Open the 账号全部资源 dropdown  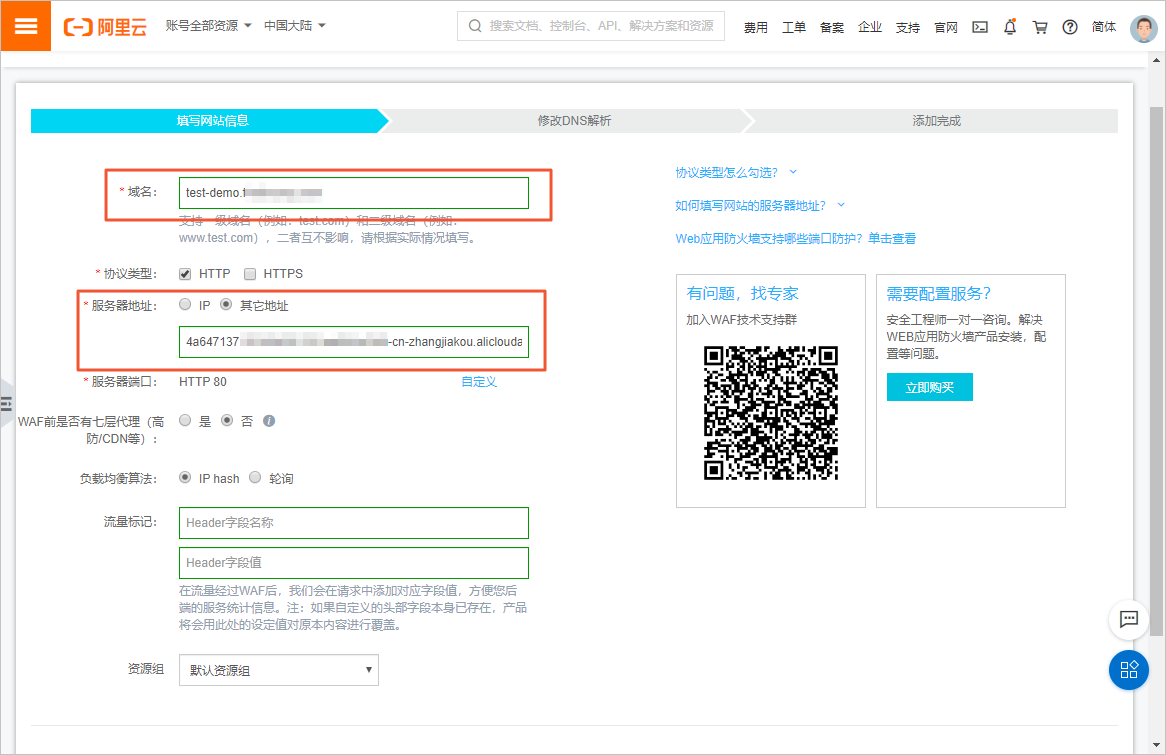(208, 25)
